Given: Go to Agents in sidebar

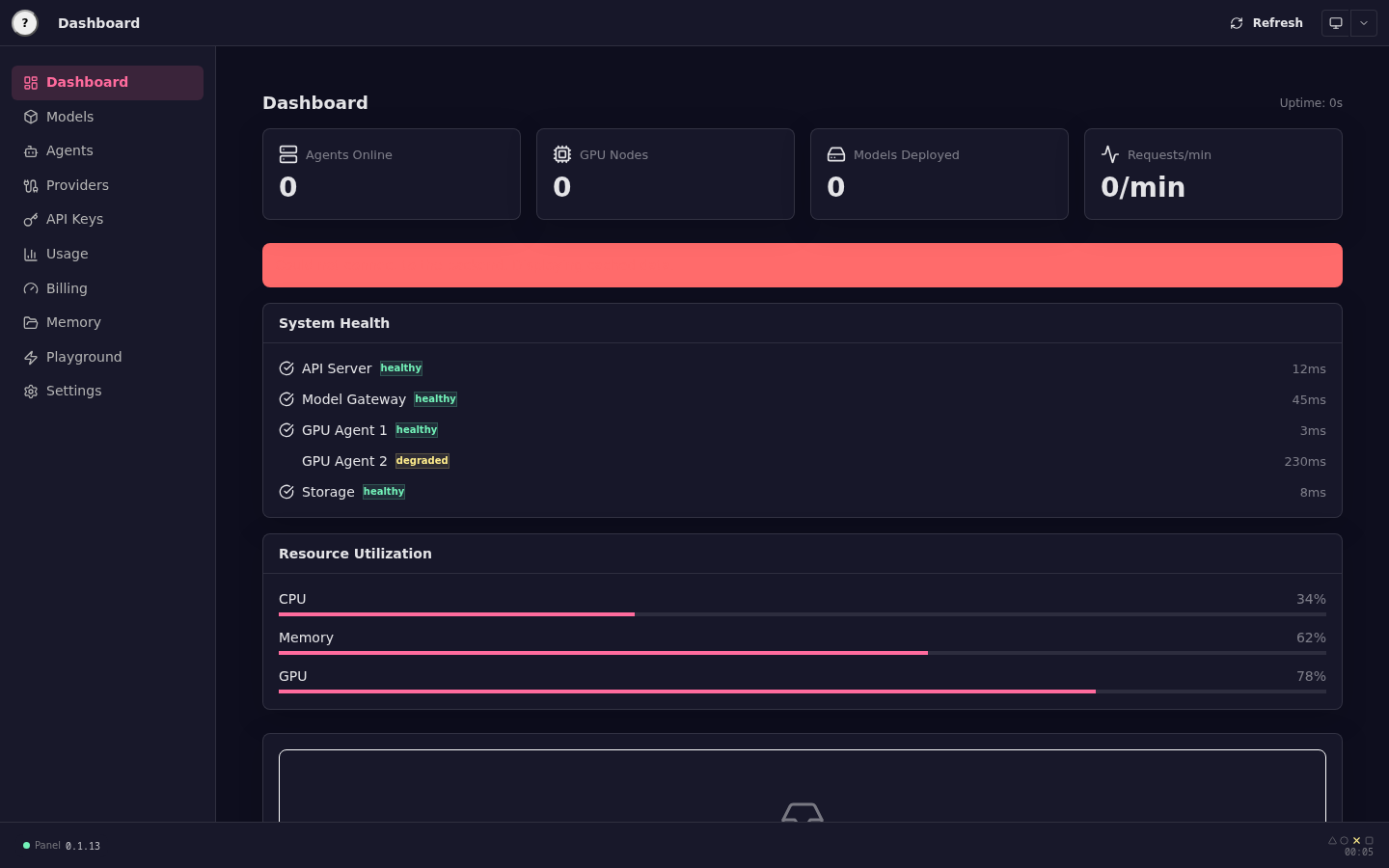Looking at the screenshot, I should (107, 151).
